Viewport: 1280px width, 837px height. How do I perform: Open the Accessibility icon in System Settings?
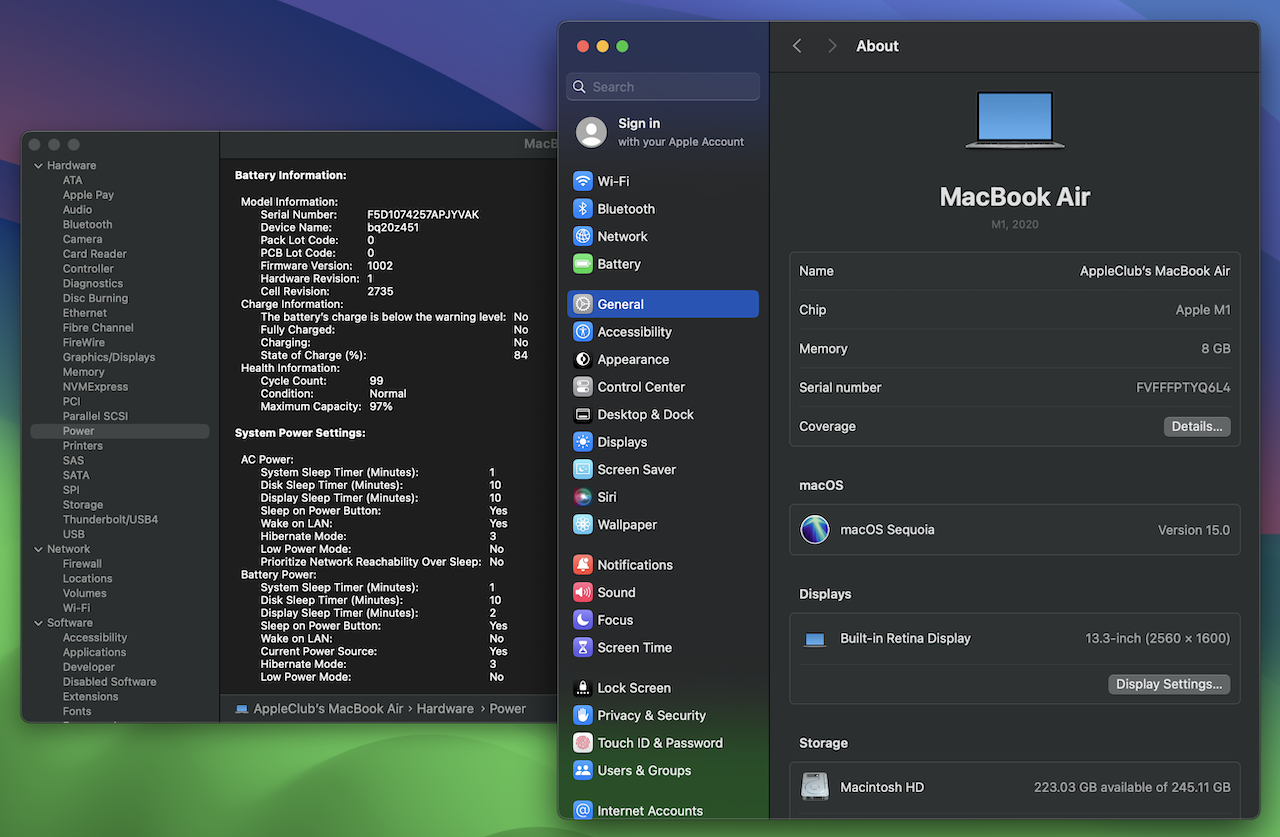tap(583, 332)
